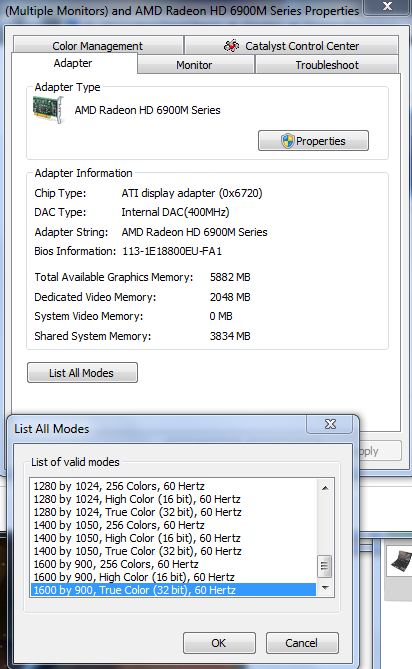Screen dimensions: 412x669
Task: Click the graphics card adapter icon
Action: [48, 110]
